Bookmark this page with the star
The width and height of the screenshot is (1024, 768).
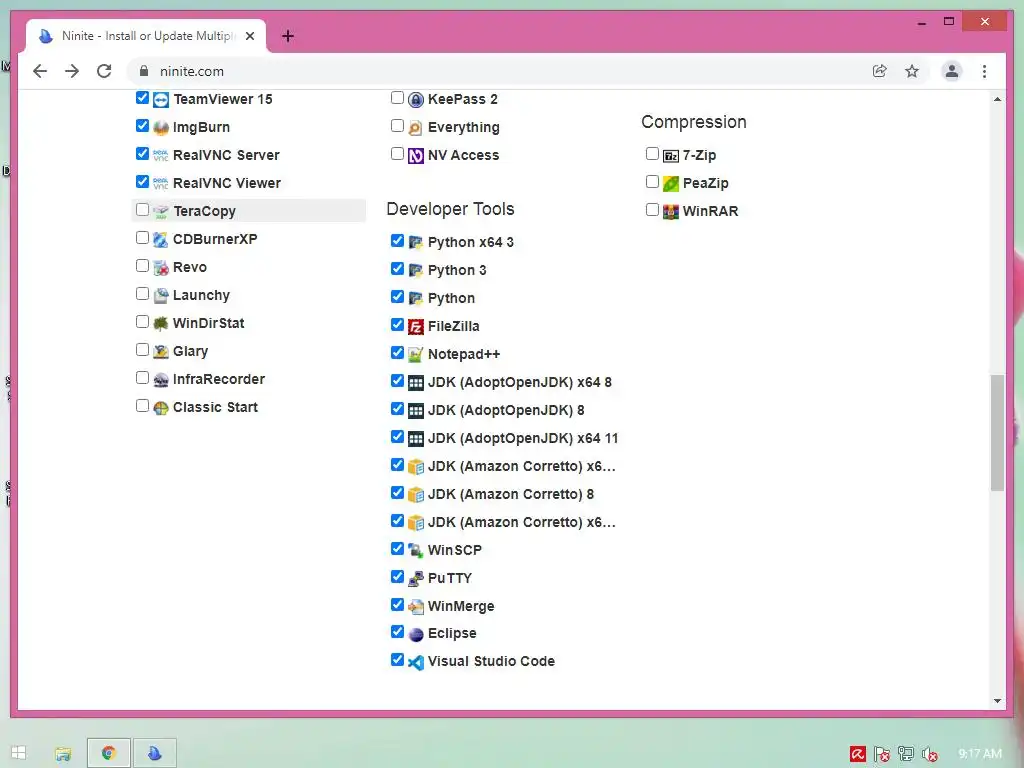coord(912,71)
